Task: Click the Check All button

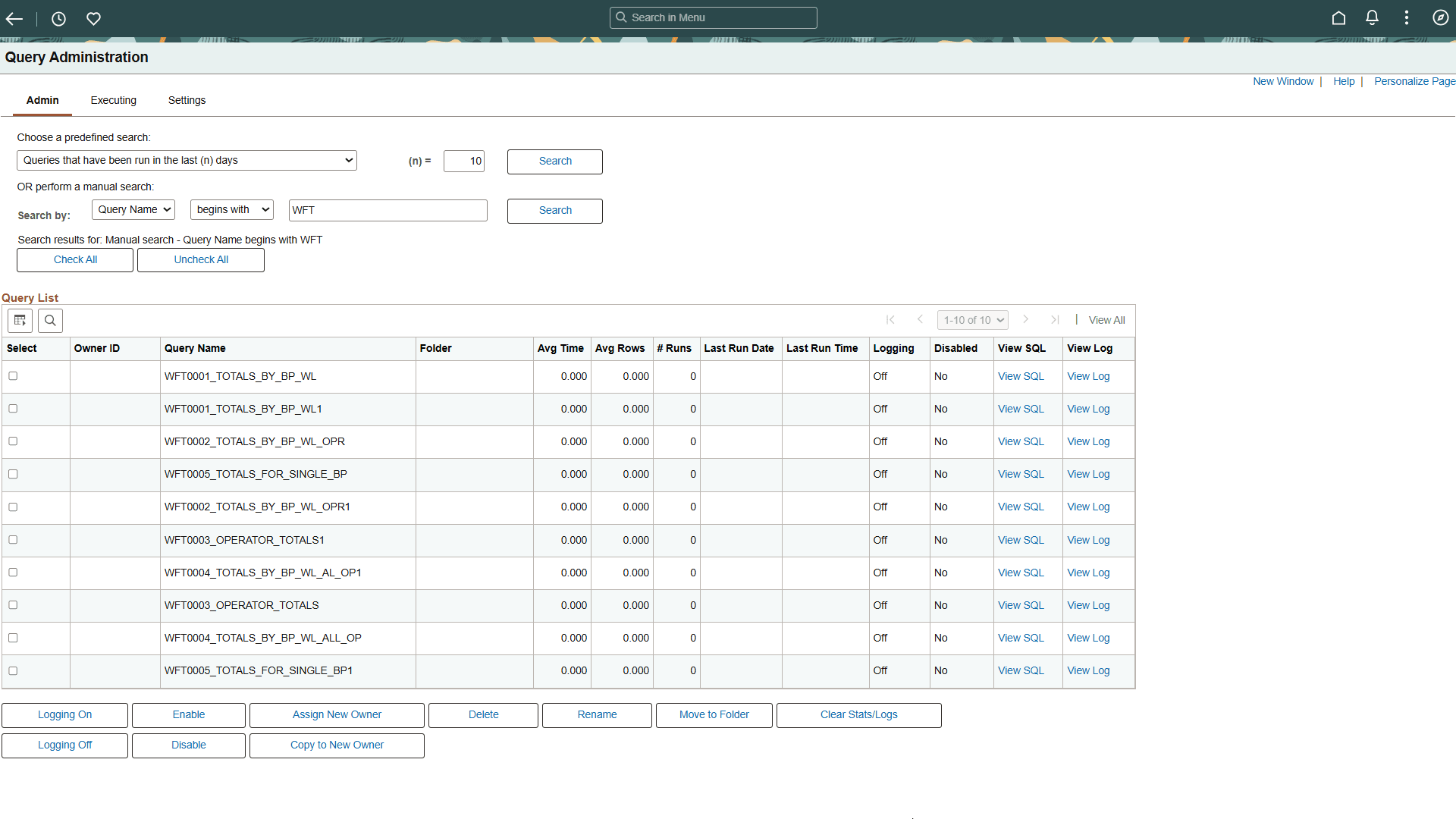Action: click(74, 259)
